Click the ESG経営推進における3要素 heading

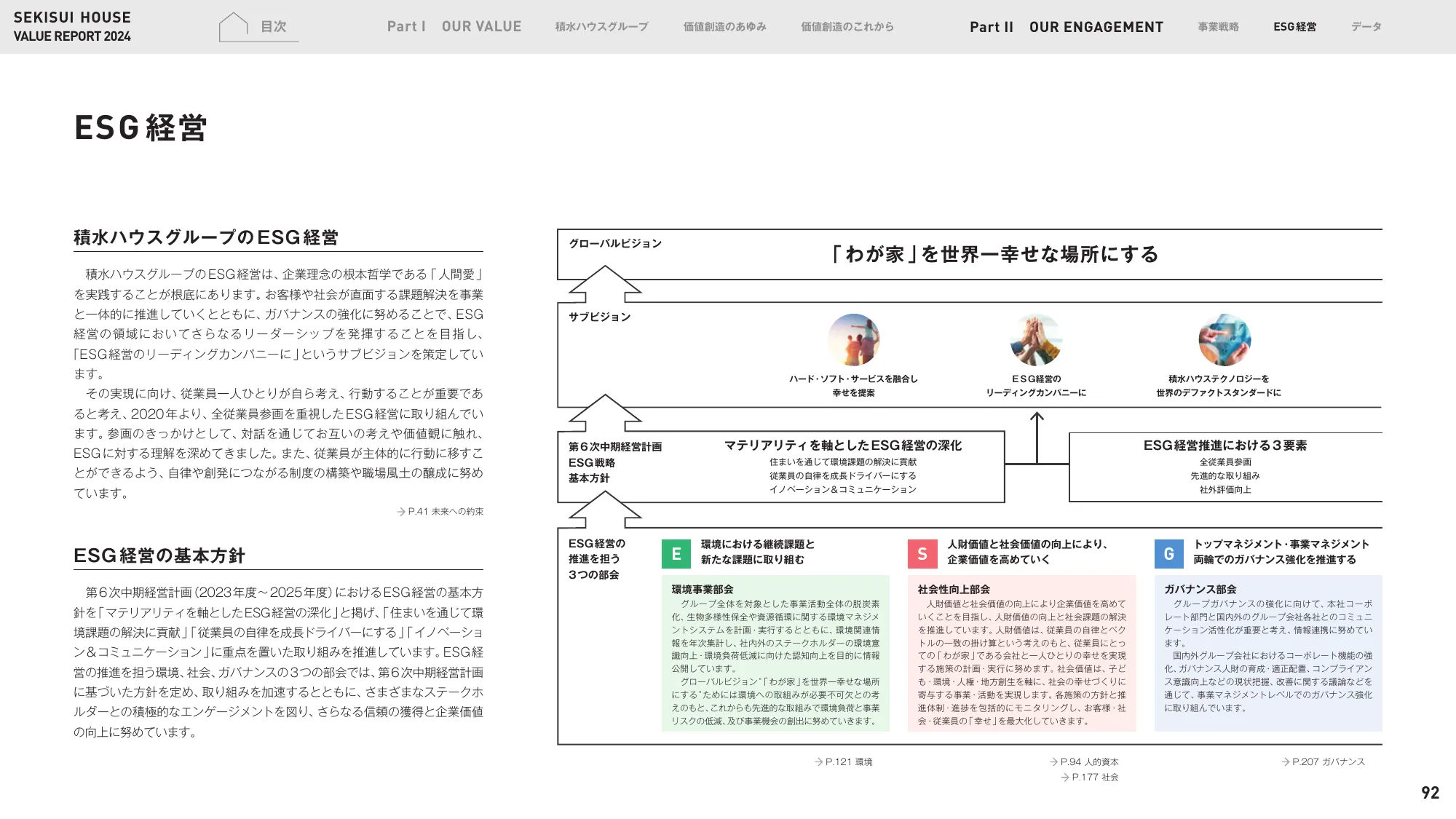[x=1225, y=445]
